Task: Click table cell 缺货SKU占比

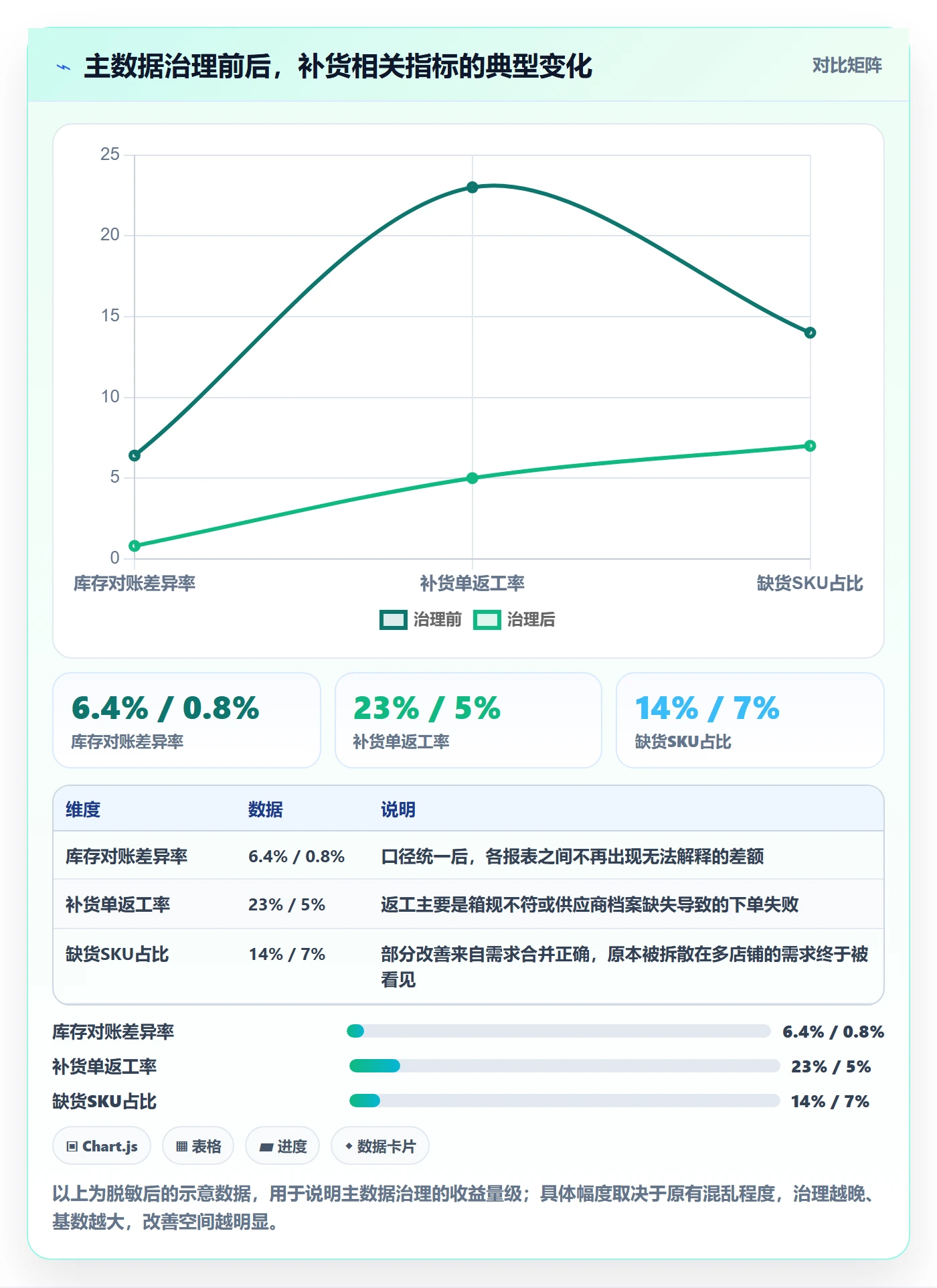Action: tap(117, 954)
